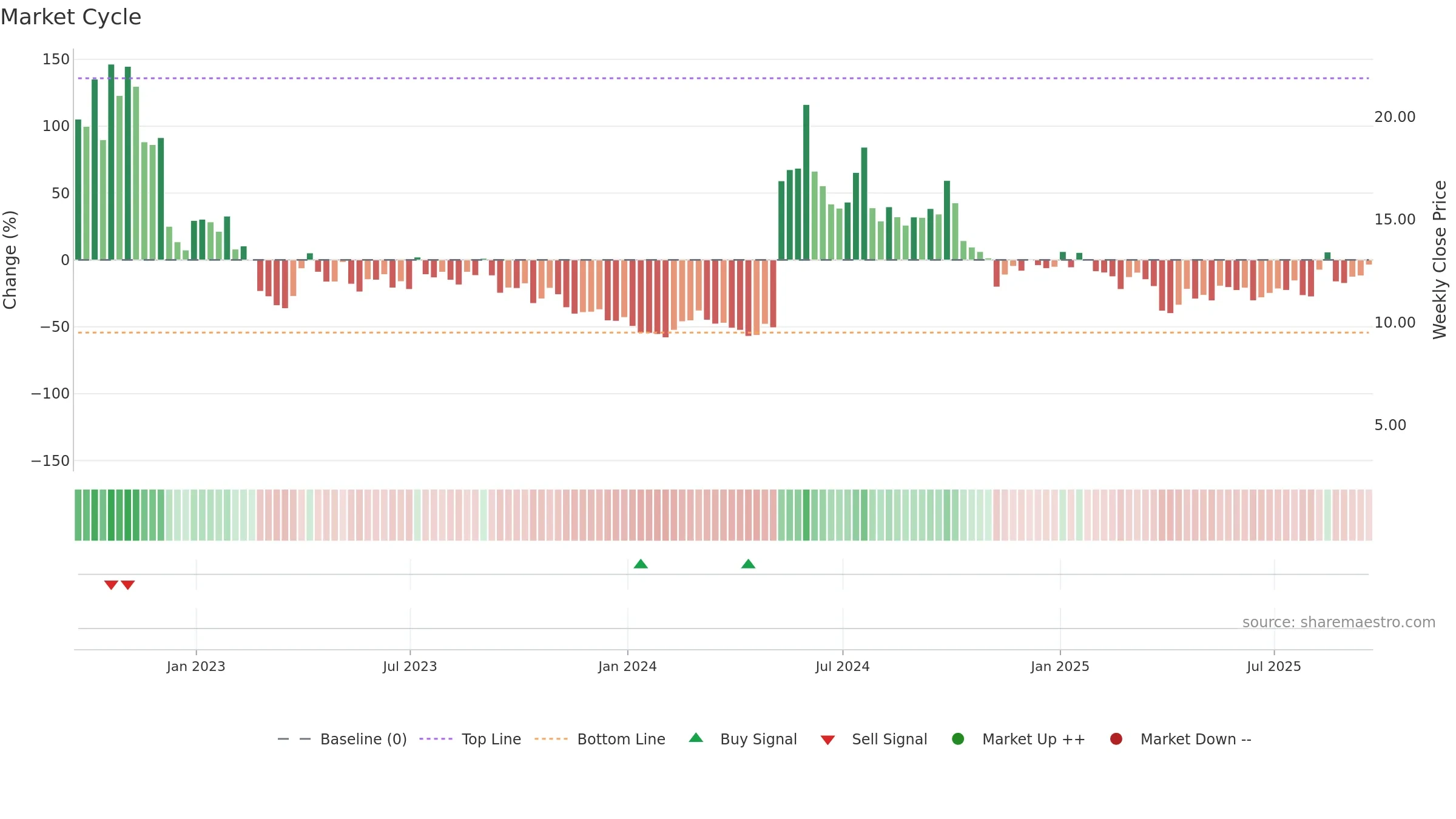The height and width of the screenshot is (819, 1456).
Task: Click the 20.00 price axis value
Action: [1395, 117]
